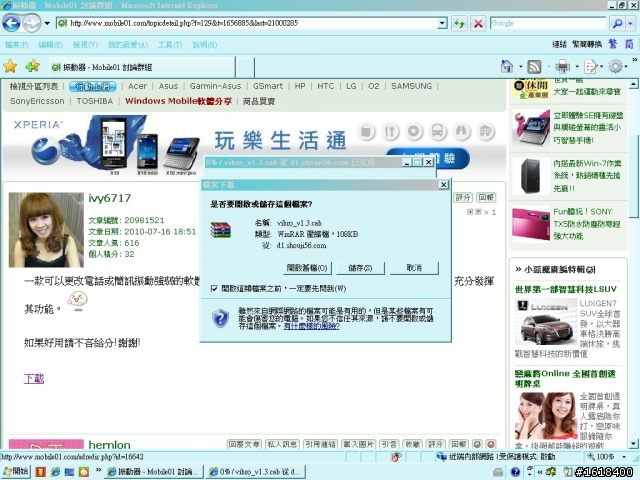Image resolution: width=640 pixels, height=480 pixels.
Task: Close the 檔案下載 dialog
Action: pyautogui.click(x=443, y=185)
